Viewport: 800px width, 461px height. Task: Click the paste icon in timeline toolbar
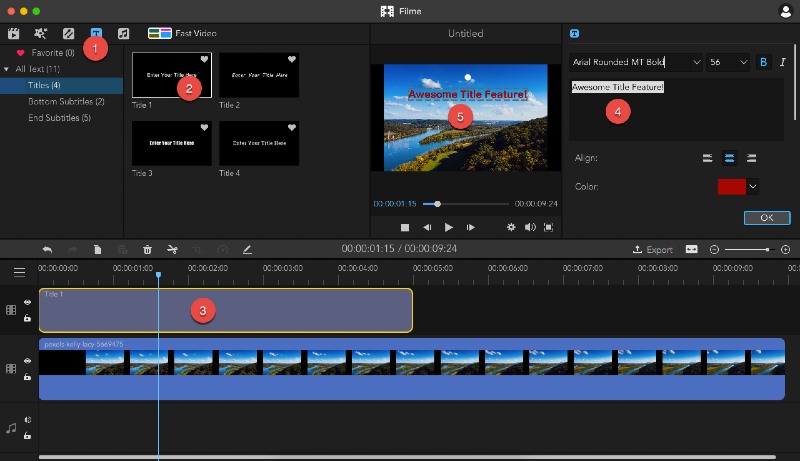tap(122, 249)
